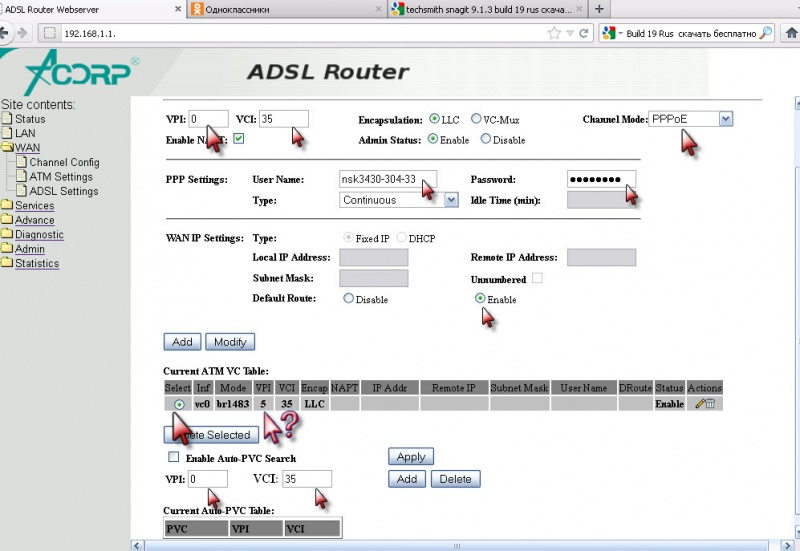Click the reload icon in the address bar

(x=584, y=33)
